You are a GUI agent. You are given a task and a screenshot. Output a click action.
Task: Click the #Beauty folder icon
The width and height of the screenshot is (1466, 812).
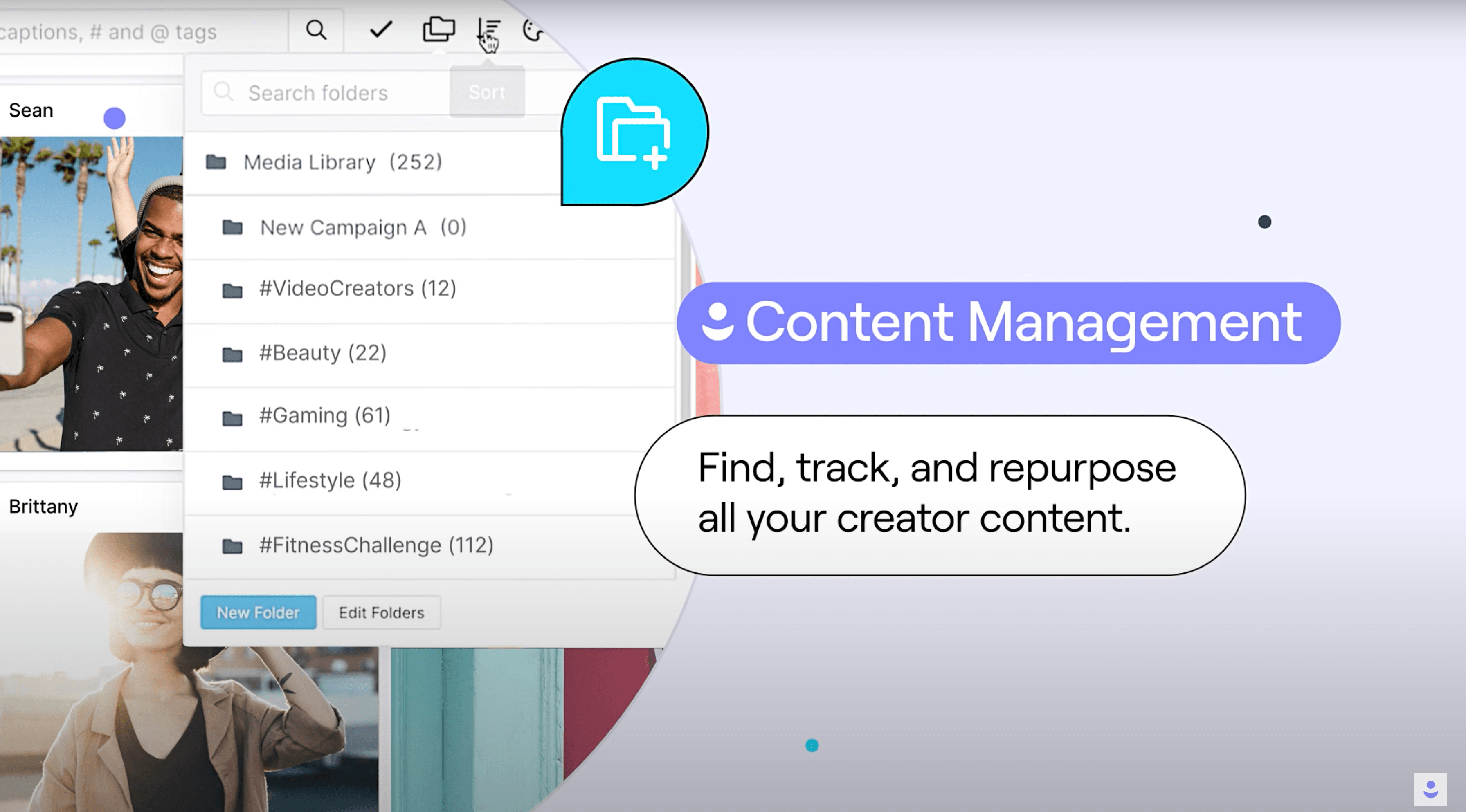(x=232, y=354)
